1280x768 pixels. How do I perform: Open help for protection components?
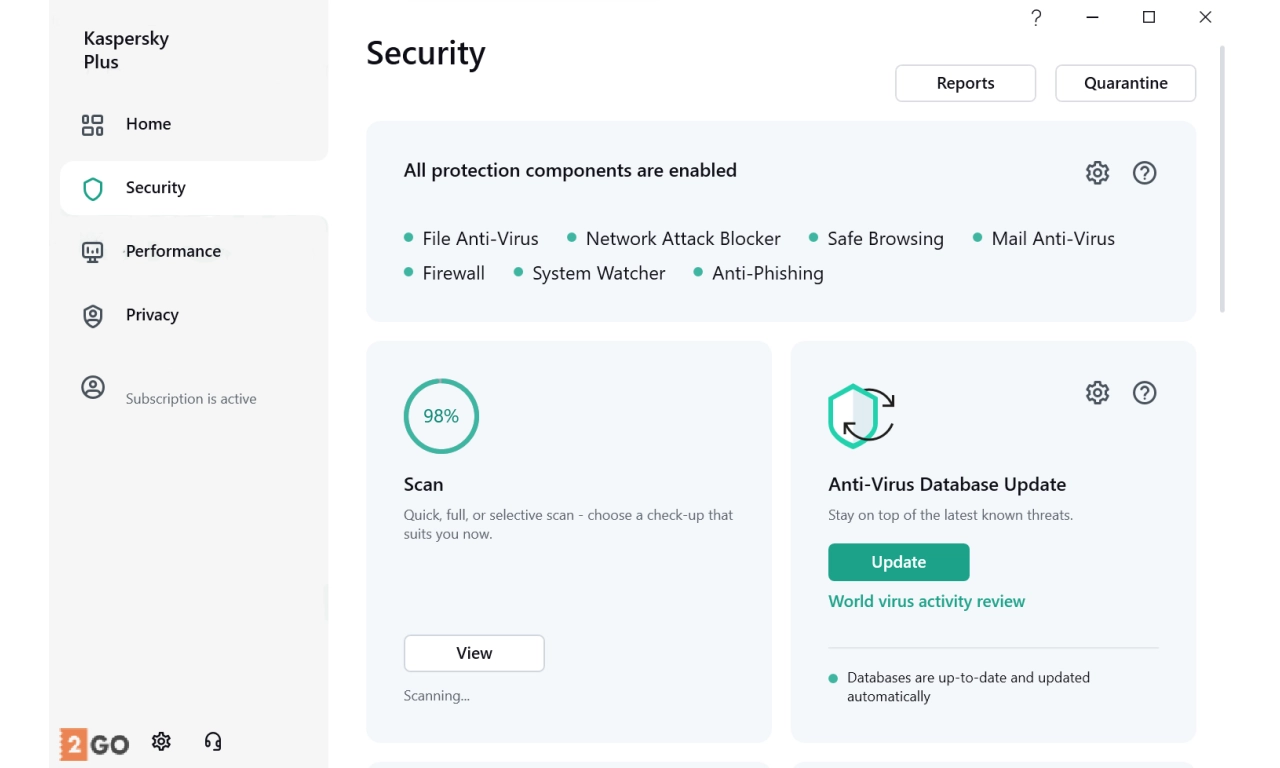pos(1144,173)
